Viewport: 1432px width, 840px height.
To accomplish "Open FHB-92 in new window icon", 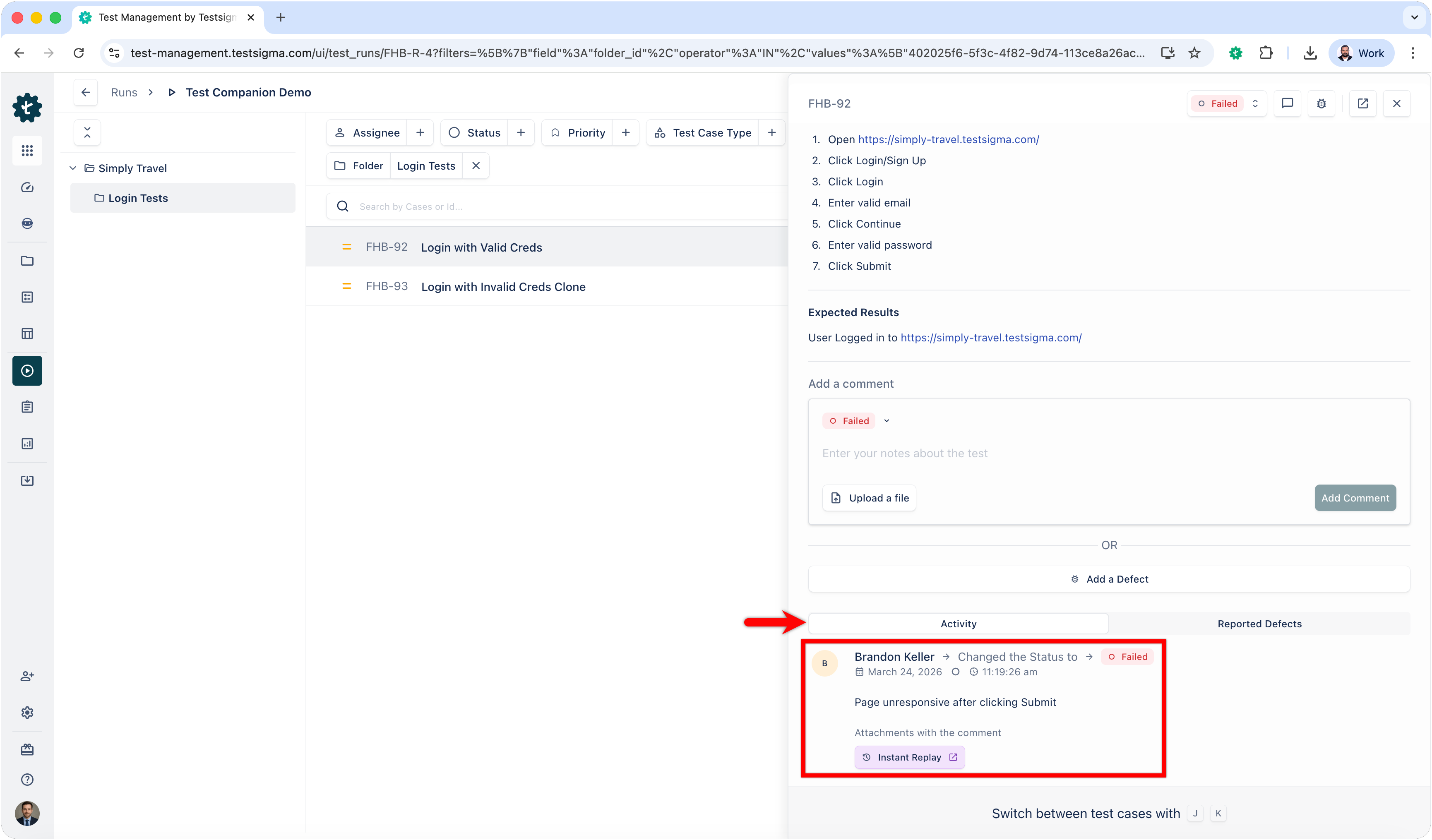I will click(1362, 103).
